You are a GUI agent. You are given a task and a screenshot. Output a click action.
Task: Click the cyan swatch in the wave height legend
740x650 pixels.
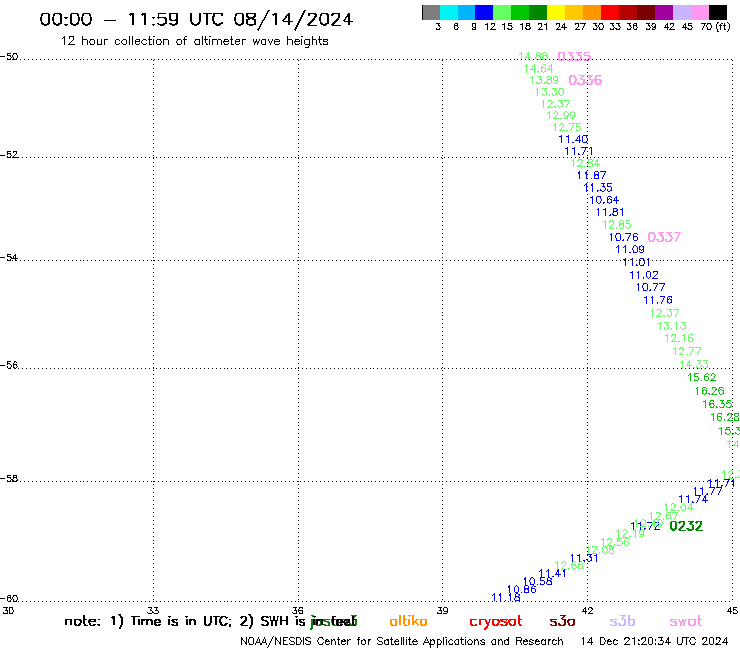(448, 12)
